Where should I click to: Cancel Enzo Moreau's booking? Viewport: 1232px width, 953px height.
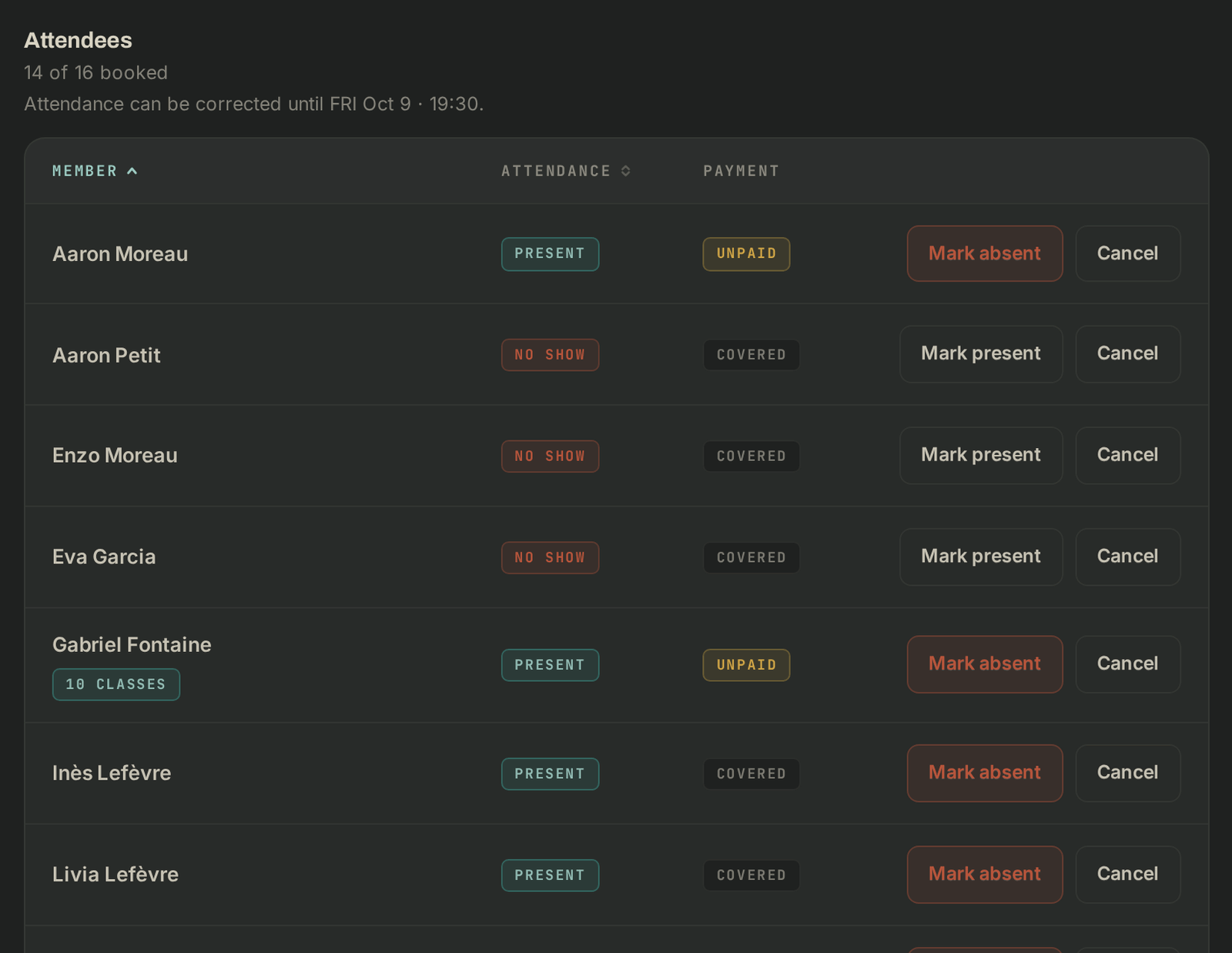click(x=1127, y=456)
